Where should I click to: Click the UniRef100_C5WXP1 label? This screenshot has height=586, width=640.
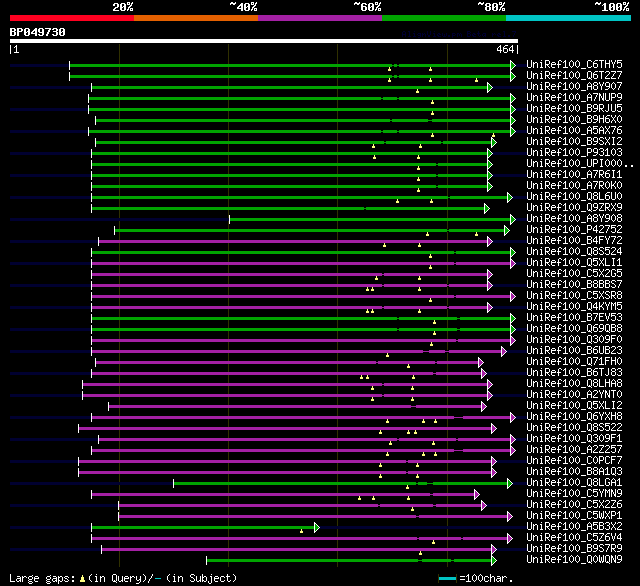(x=574, y=516)
